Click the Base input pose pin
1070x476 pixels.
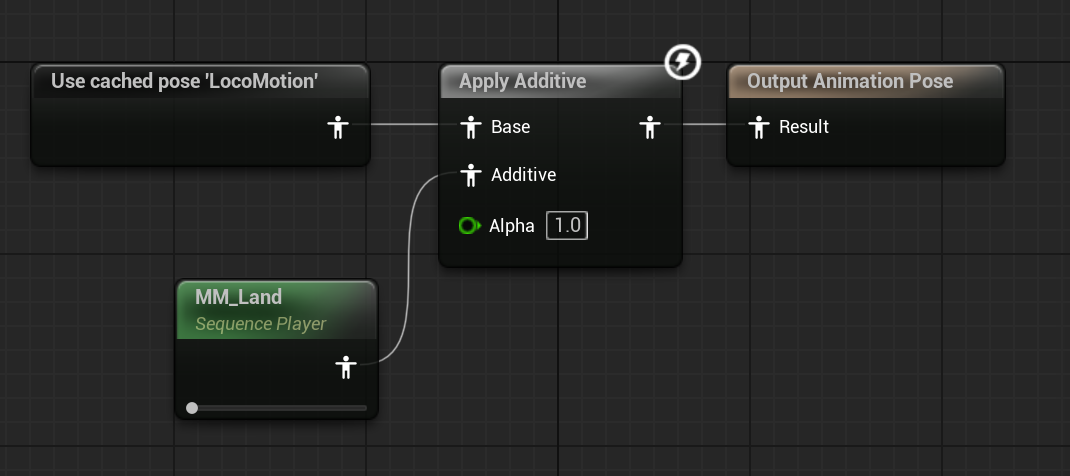point(470,127)
